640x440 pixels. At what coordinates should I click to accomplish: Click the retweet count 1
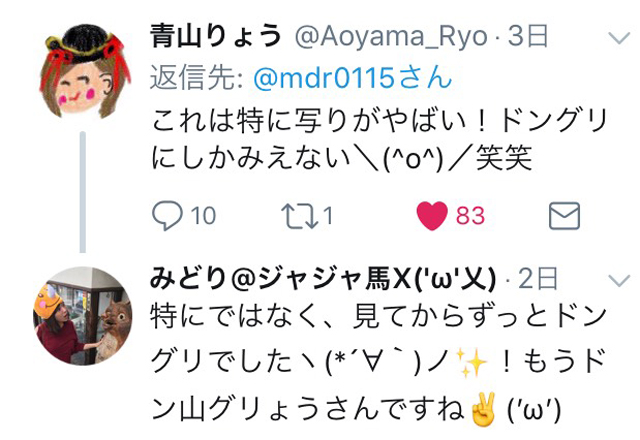tap(328, 216)
